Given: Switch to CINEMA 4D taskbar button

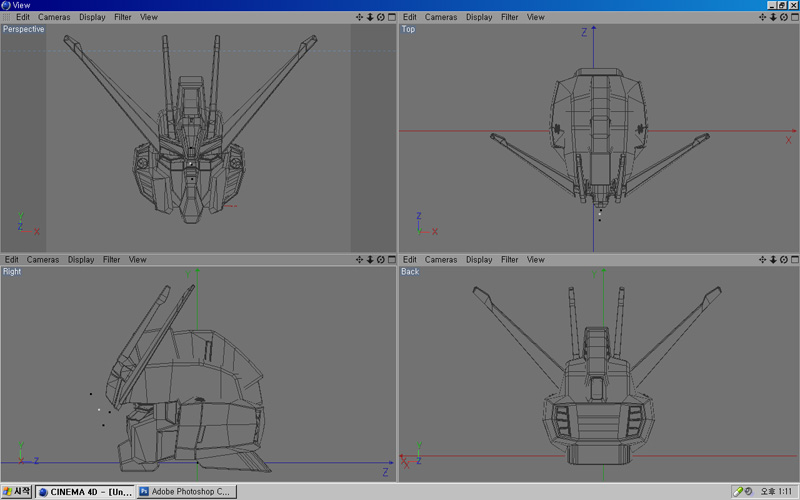Looking at the screenshot, I should point(85,492).
